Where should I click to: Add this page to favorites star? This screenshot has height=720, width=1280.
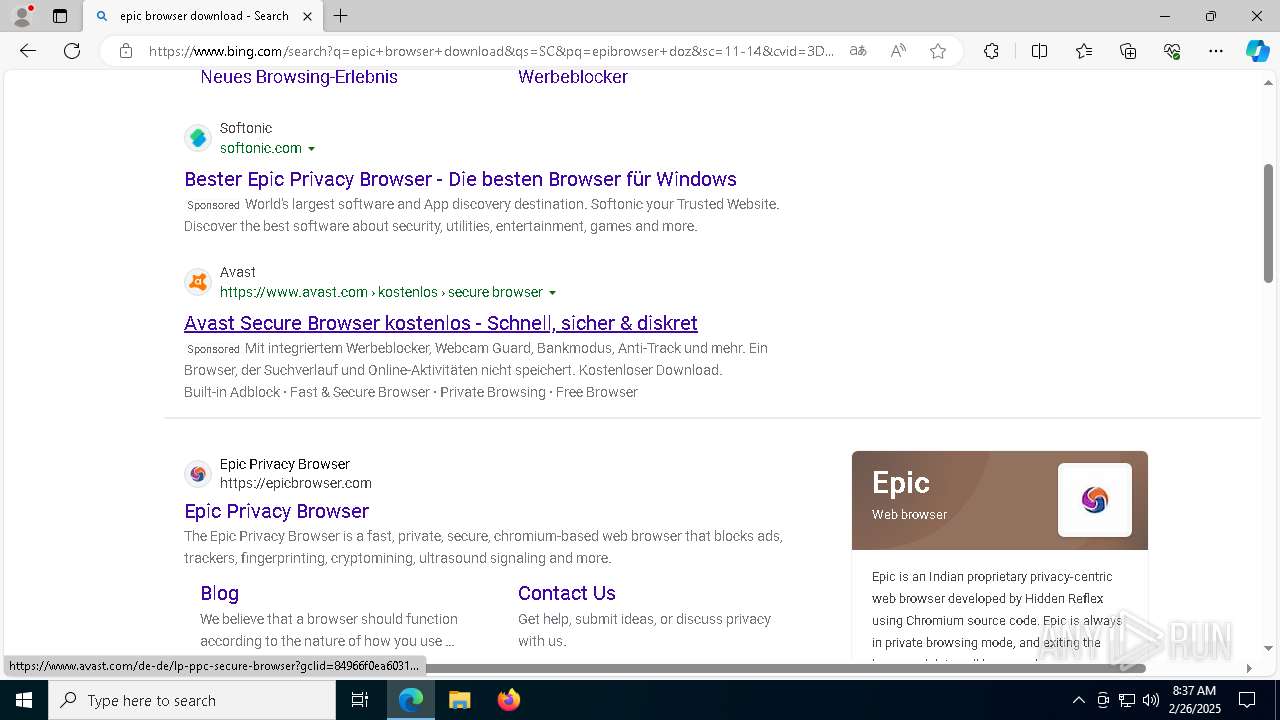tap(938, 51)
